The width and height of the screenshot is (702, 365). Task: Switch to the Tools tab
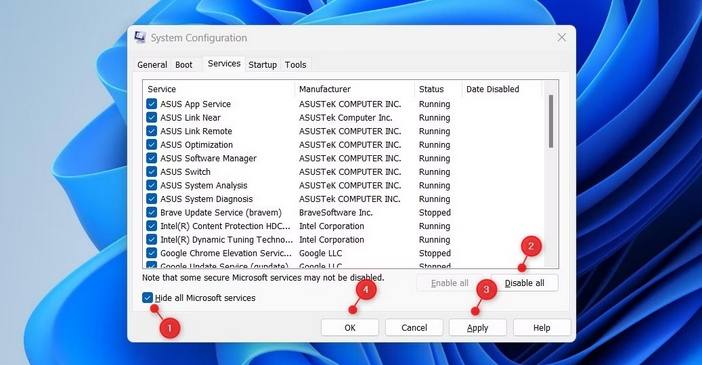click(295, 64)
